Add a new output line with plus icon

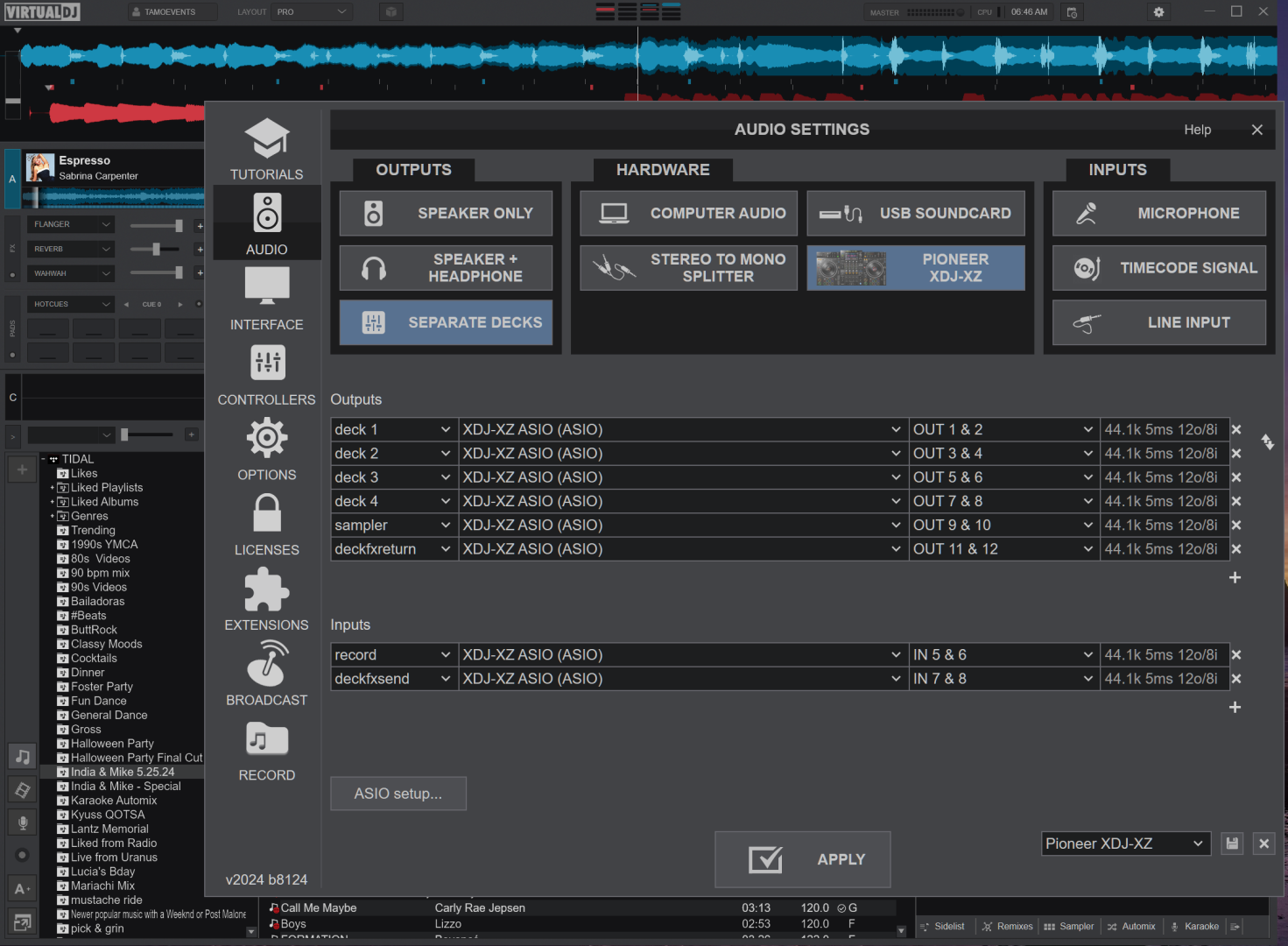click(1235, 577)
